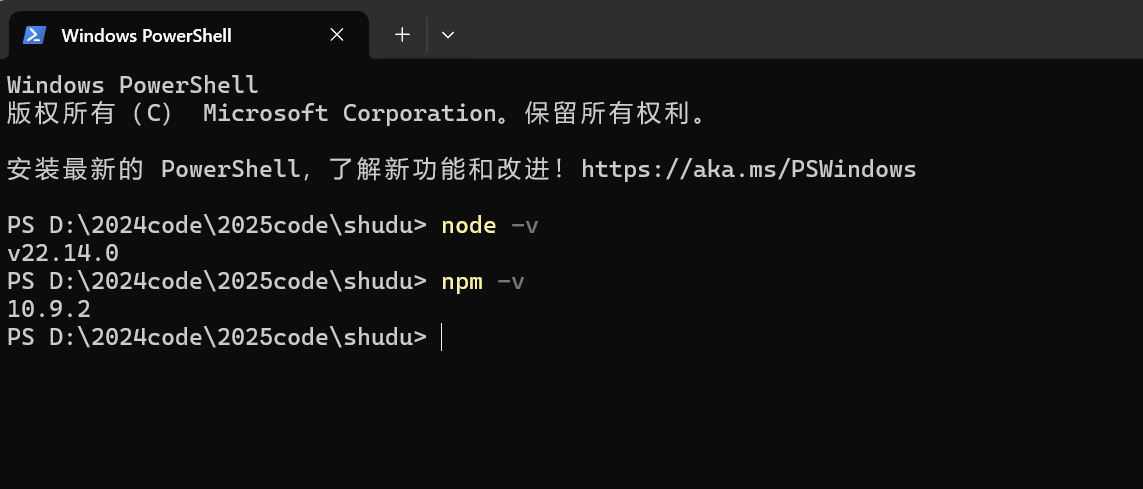The image size is (1143, 489).
Task: Click the 'Windows PowerShell' banner text line
Action: pyautogui.click(x=132, y=85)
